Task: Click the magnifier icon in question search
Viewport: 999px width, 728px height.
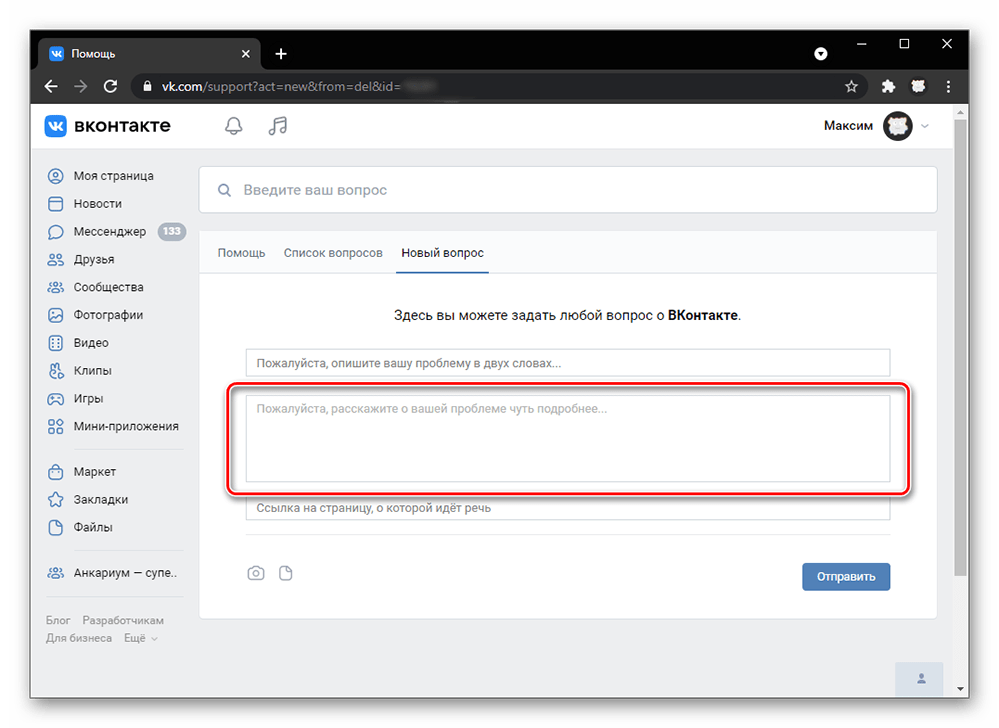Action: click(x=224, y=190)
